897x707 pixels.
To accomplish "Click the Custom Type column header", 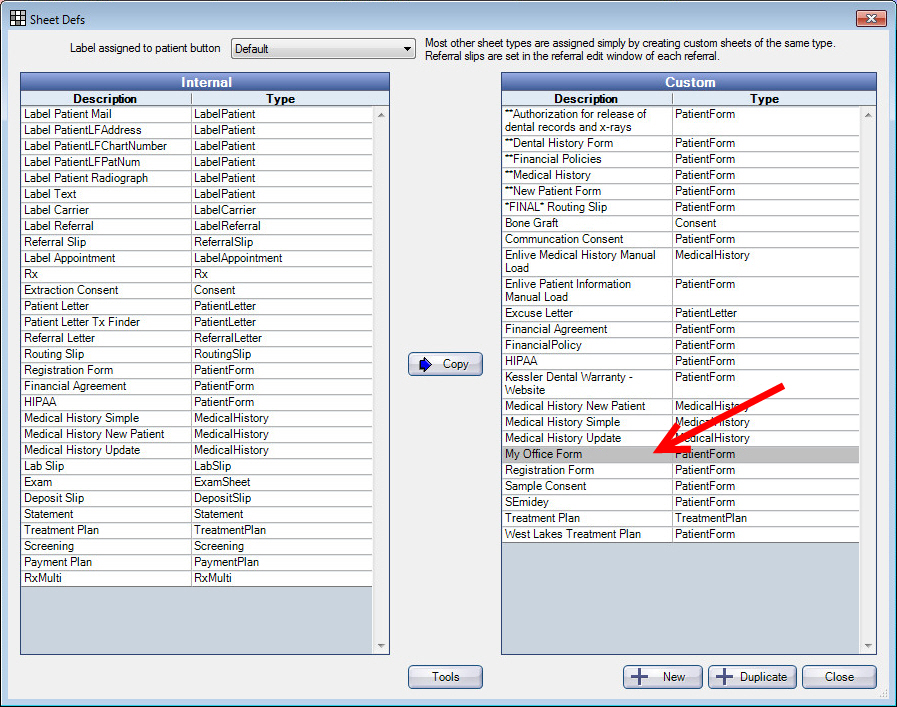I will (x=764, y=98).
